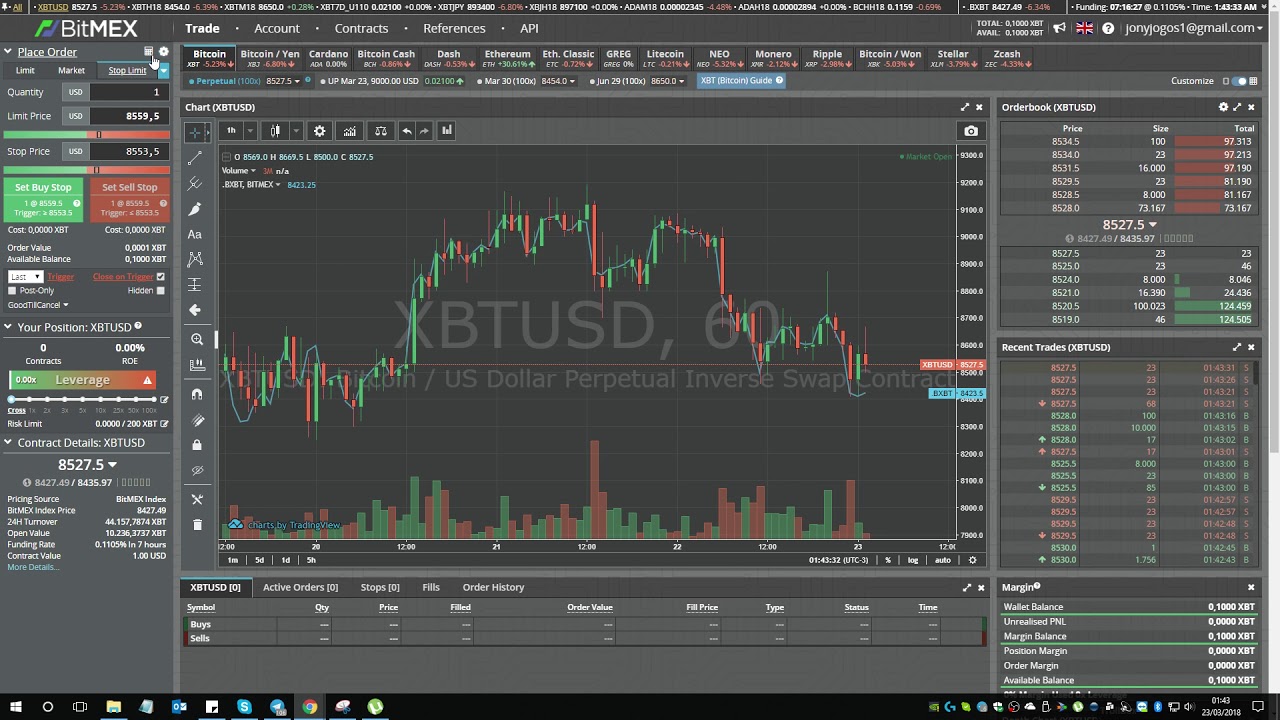This screenshot has width=1280, height=720.
Task: Open the chart layout bars icon
Action: coord(447,131)
